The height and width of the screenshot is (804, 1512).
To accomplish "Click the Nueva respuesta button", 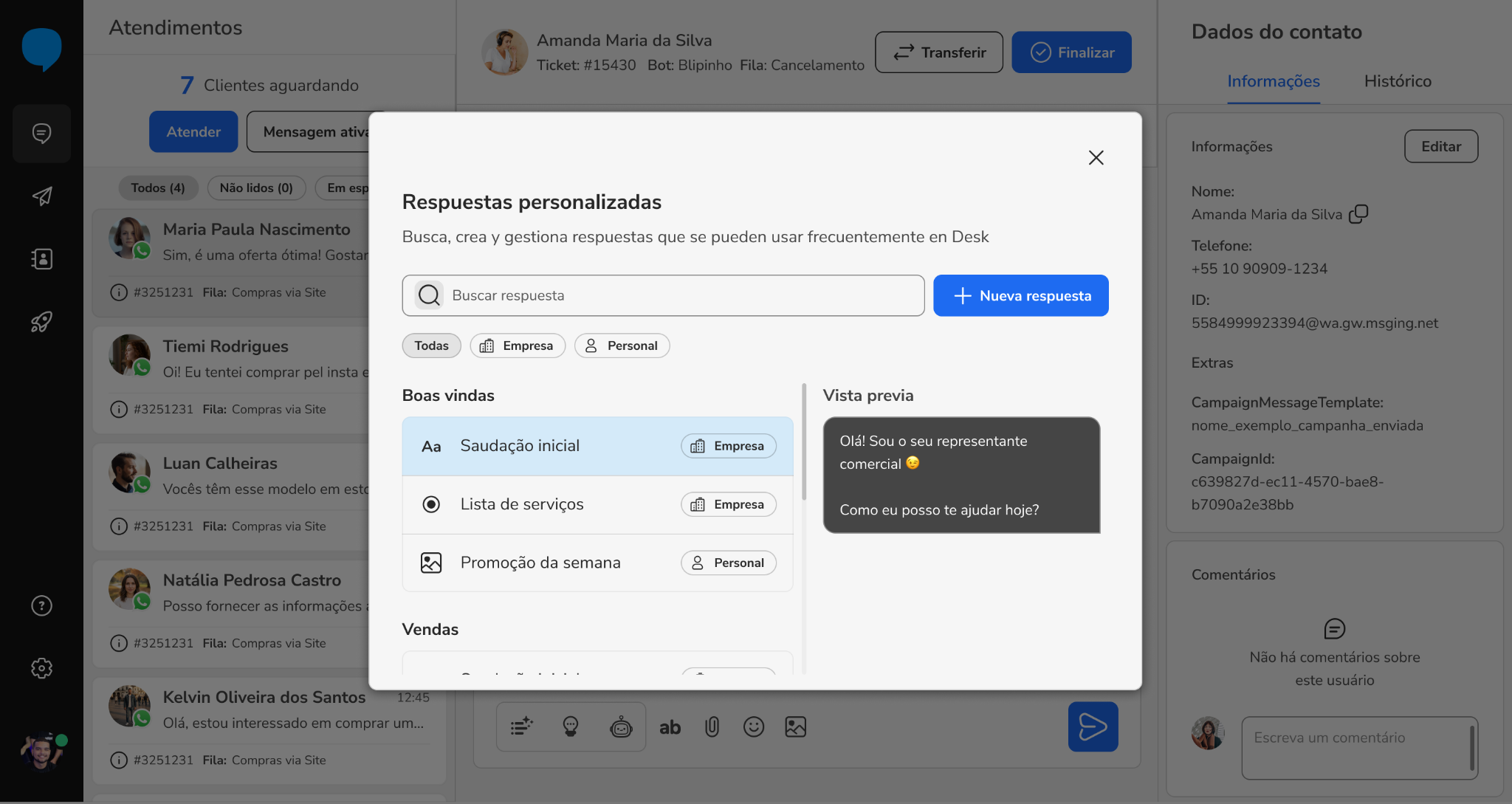I will point(1021,295).
